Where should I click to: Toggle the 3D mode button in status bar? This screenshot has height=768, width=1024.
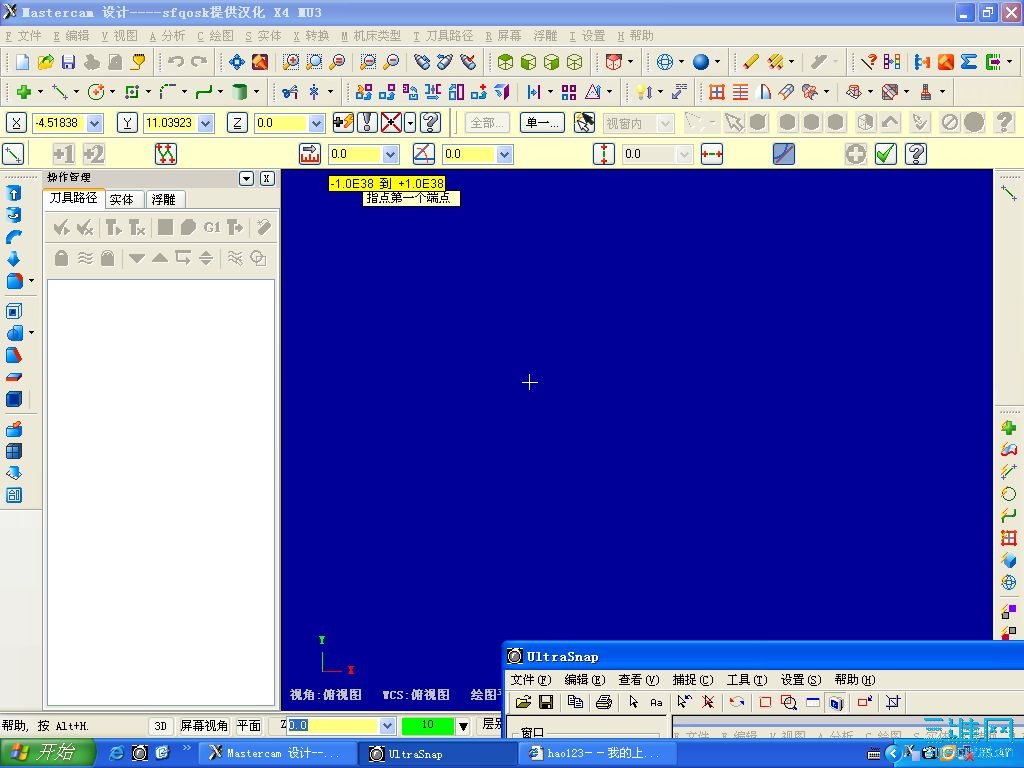pyautogui.click(x=161, y=726)
